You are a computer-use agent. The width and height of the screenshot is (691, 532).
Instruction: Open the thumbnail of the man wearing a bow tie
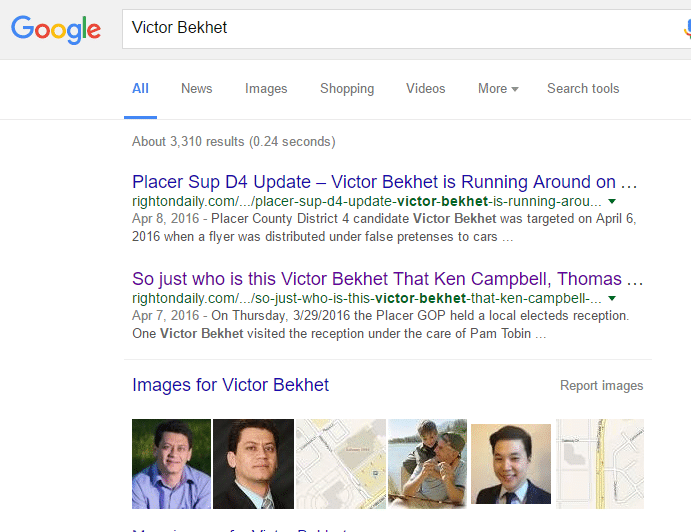pyautogui.click(x=510, y=463)
